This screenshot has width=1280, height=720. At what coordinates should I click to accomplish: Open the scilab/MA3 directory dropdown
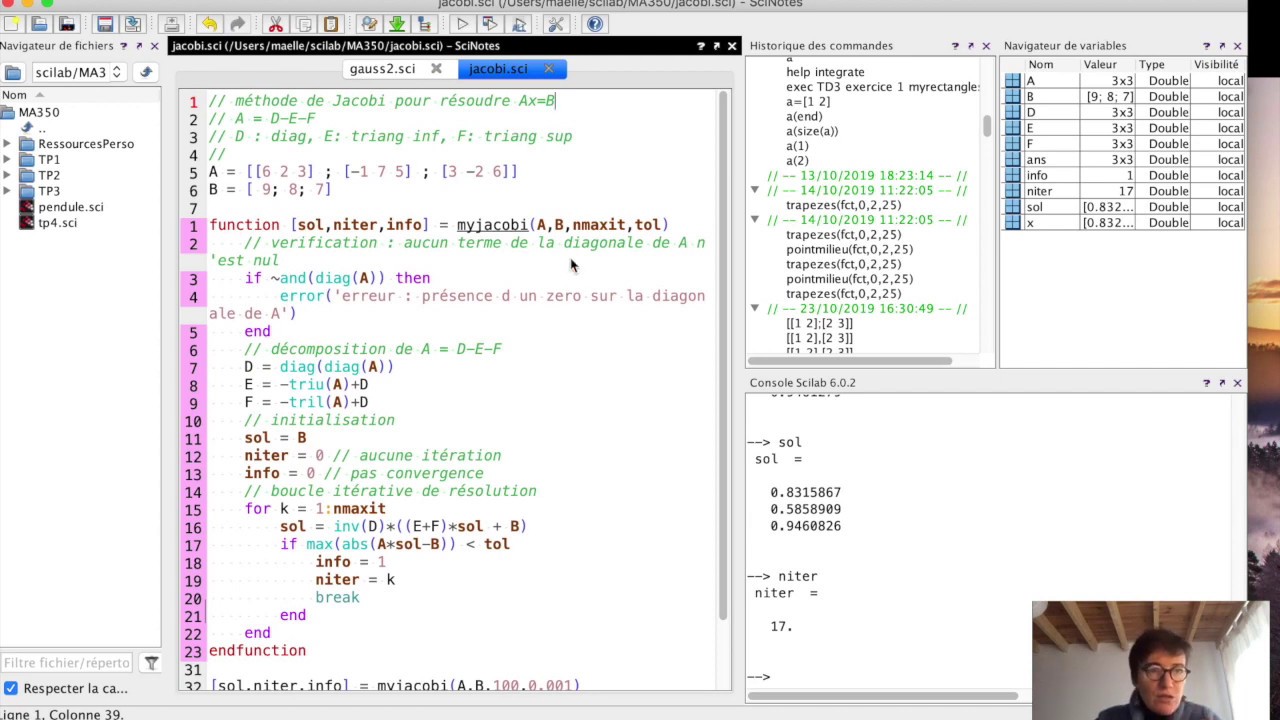[x=78, y=72]
